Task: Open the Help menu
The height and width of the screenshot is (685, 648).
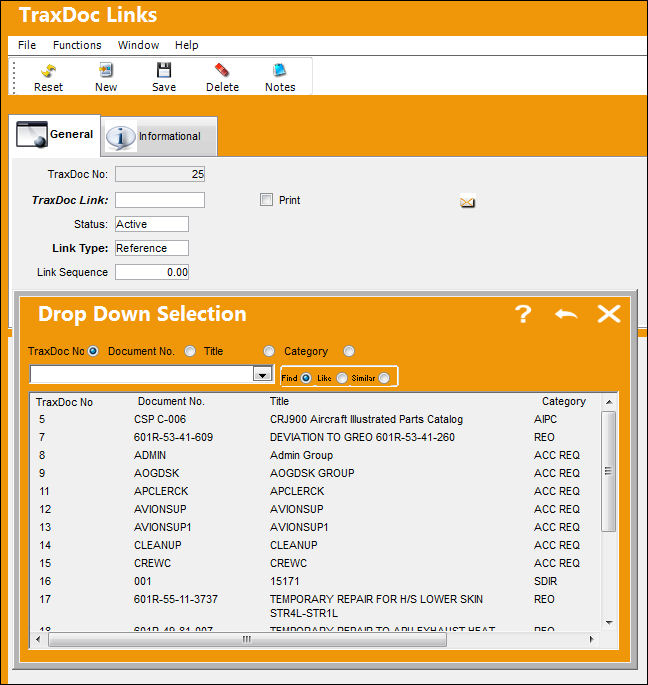Action: click(187, 45)
